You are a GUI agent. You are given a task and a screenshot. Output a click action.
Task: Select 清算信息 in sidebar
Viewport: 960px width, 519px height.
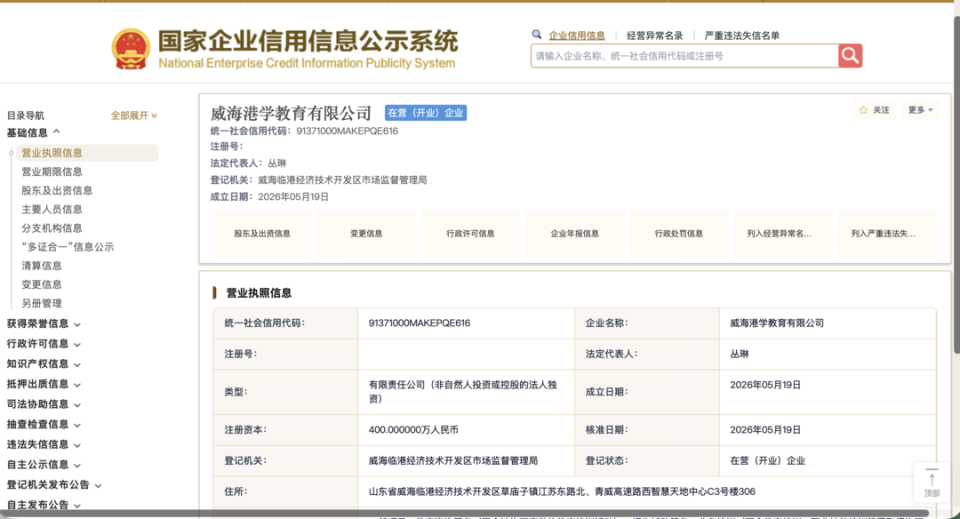point(41,266)
